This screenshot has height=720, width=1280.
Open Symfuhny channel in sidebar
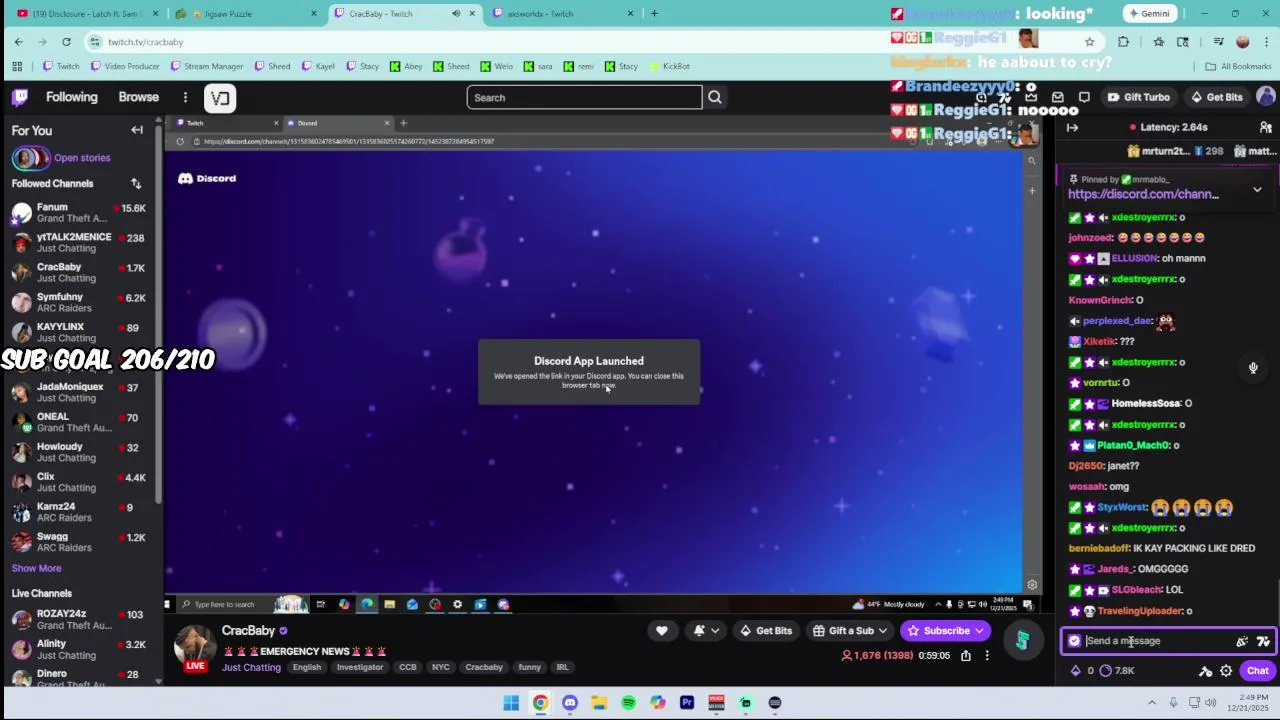pyautogui.click(x=80, y=302)
